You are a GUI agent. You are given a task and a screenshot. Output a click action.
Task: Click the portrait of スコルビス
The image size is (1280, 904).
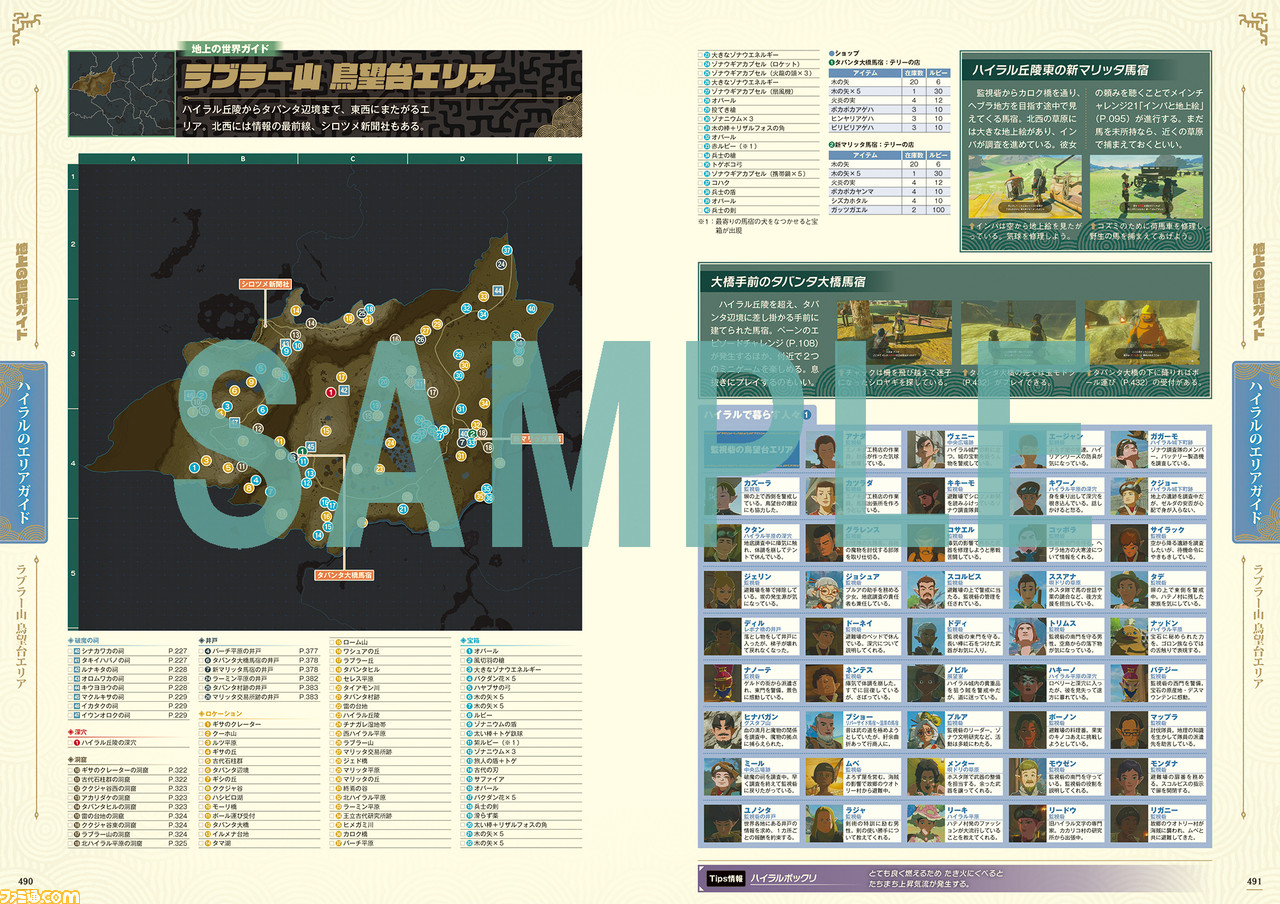(x=927, y=589)
